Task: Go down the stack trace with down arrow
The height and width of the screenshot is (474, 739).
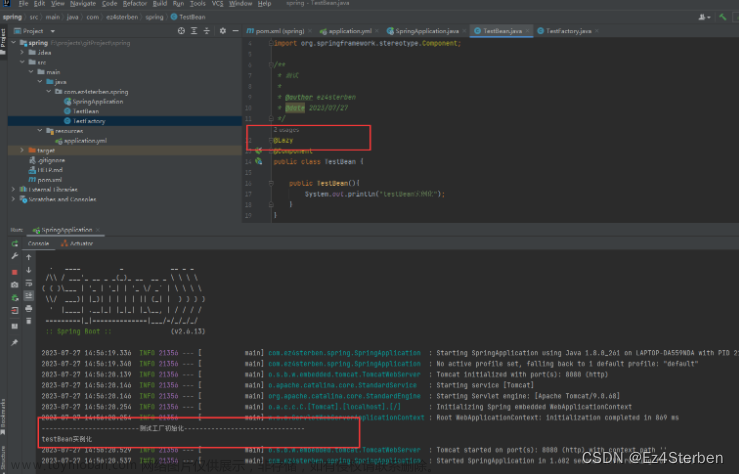Action: [29, 270]
